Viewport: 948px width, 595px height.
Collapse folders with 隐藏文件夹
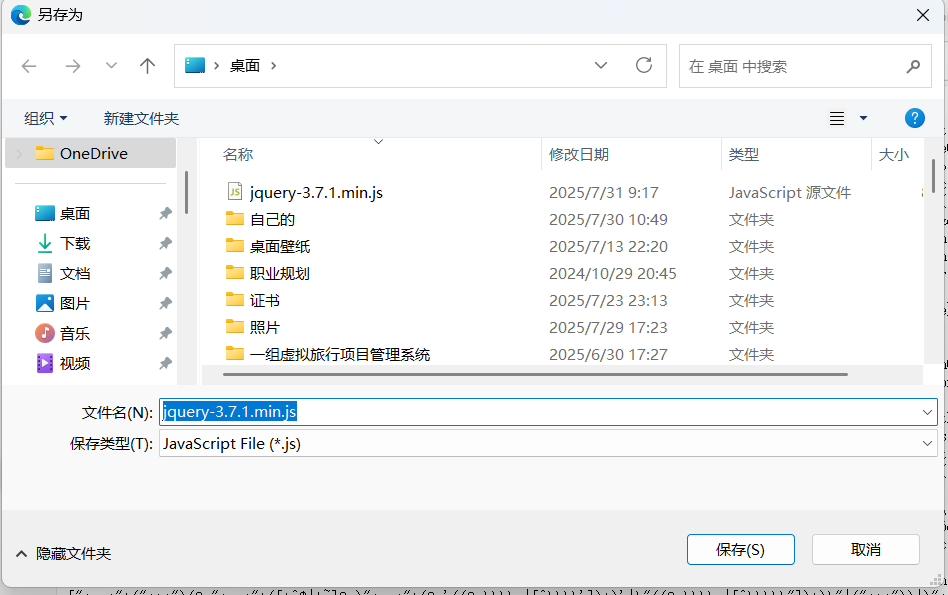click(63, 553)
